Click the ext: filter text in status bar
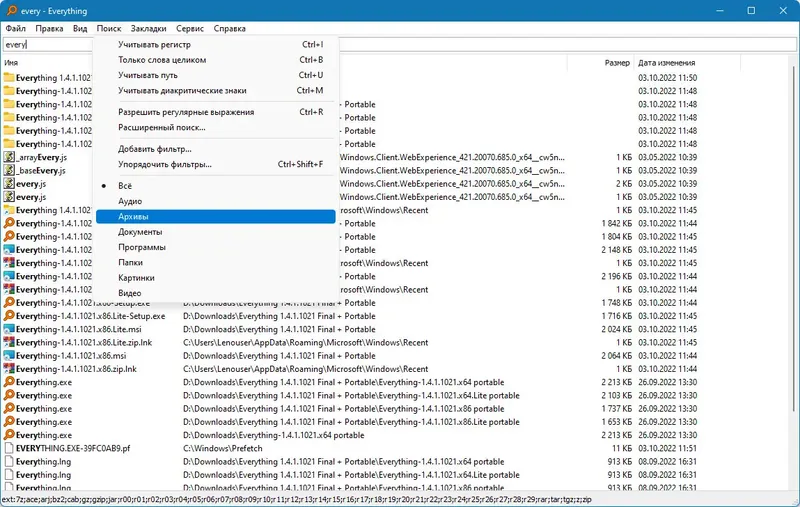800x507 pixels. (296, 499)
